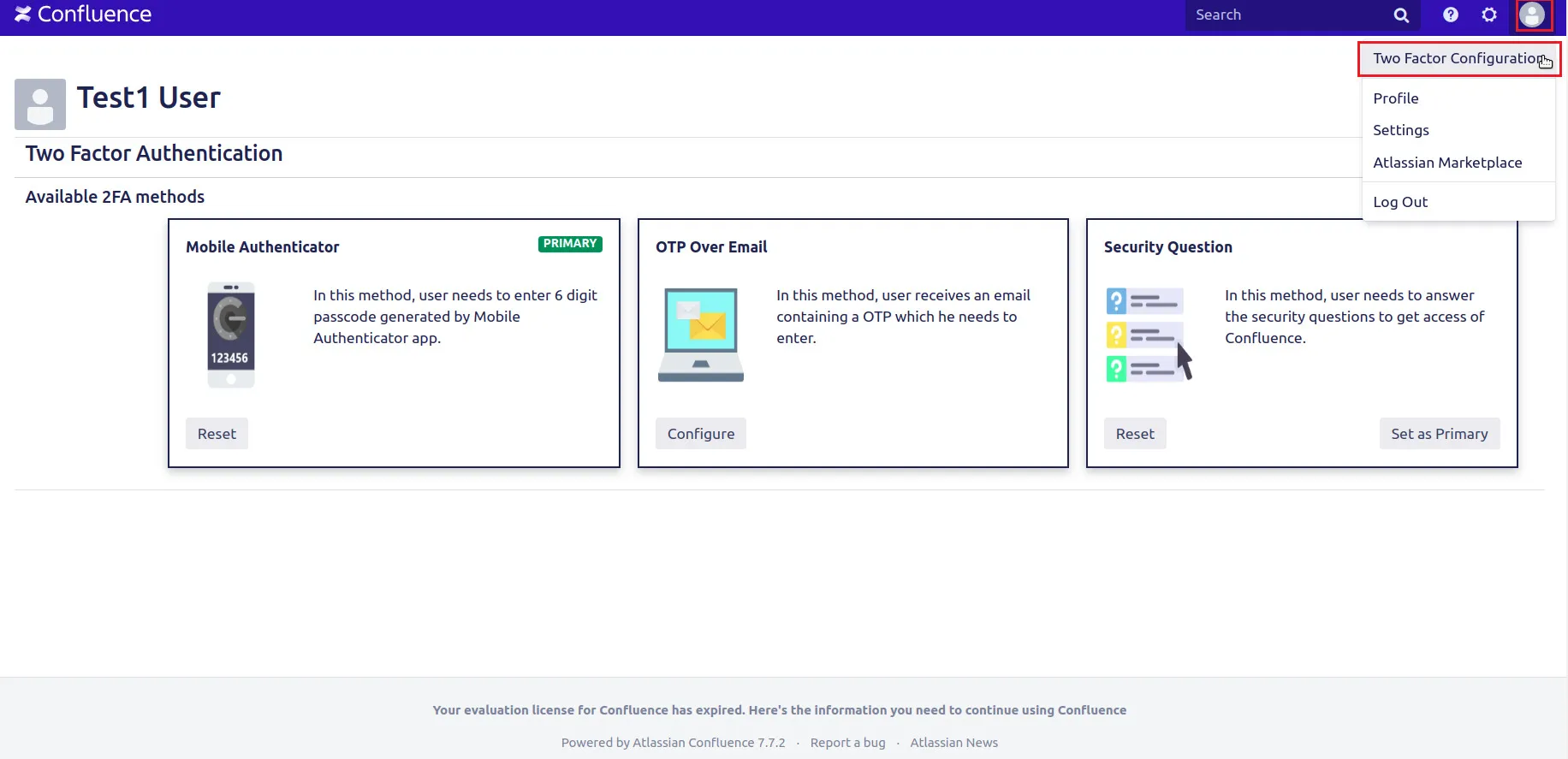Open Profile from user menu

(1458, 98)
